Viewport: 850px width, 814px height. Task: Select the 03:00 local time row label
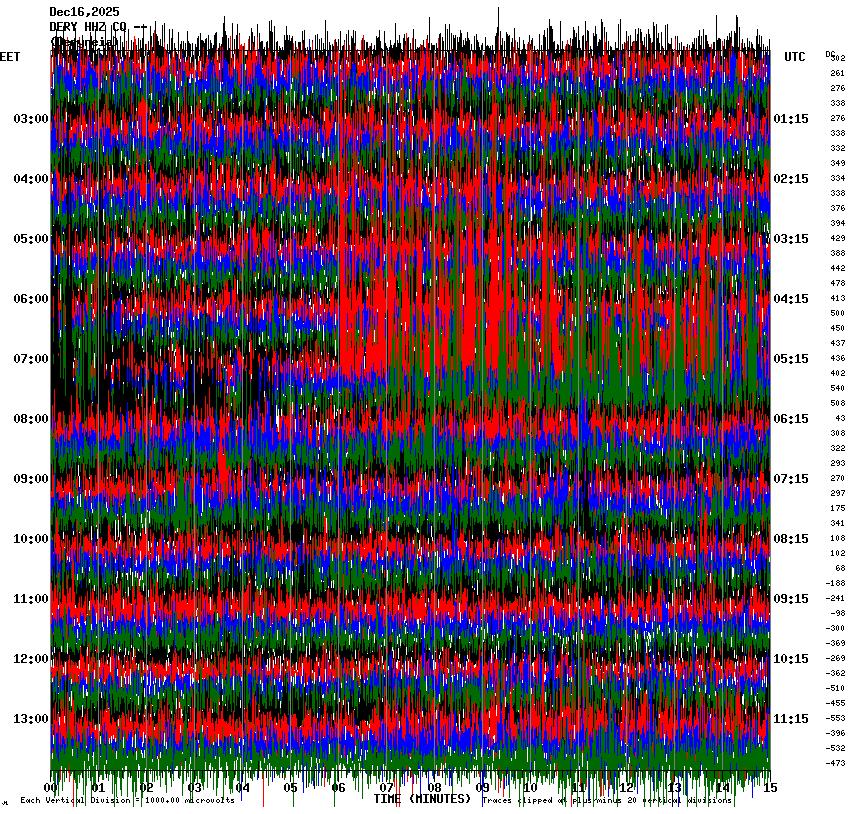30,119
